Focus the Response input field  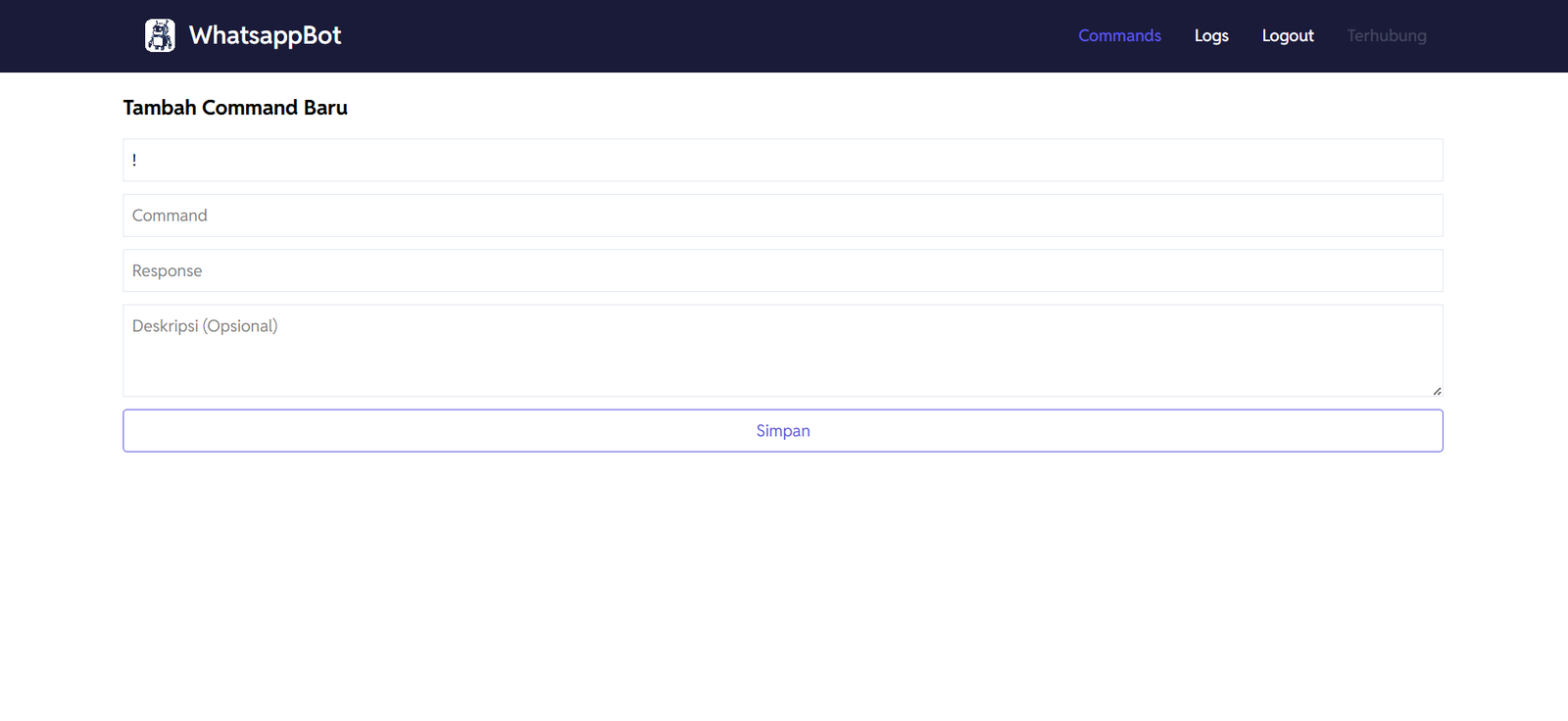tap(783, 270)
